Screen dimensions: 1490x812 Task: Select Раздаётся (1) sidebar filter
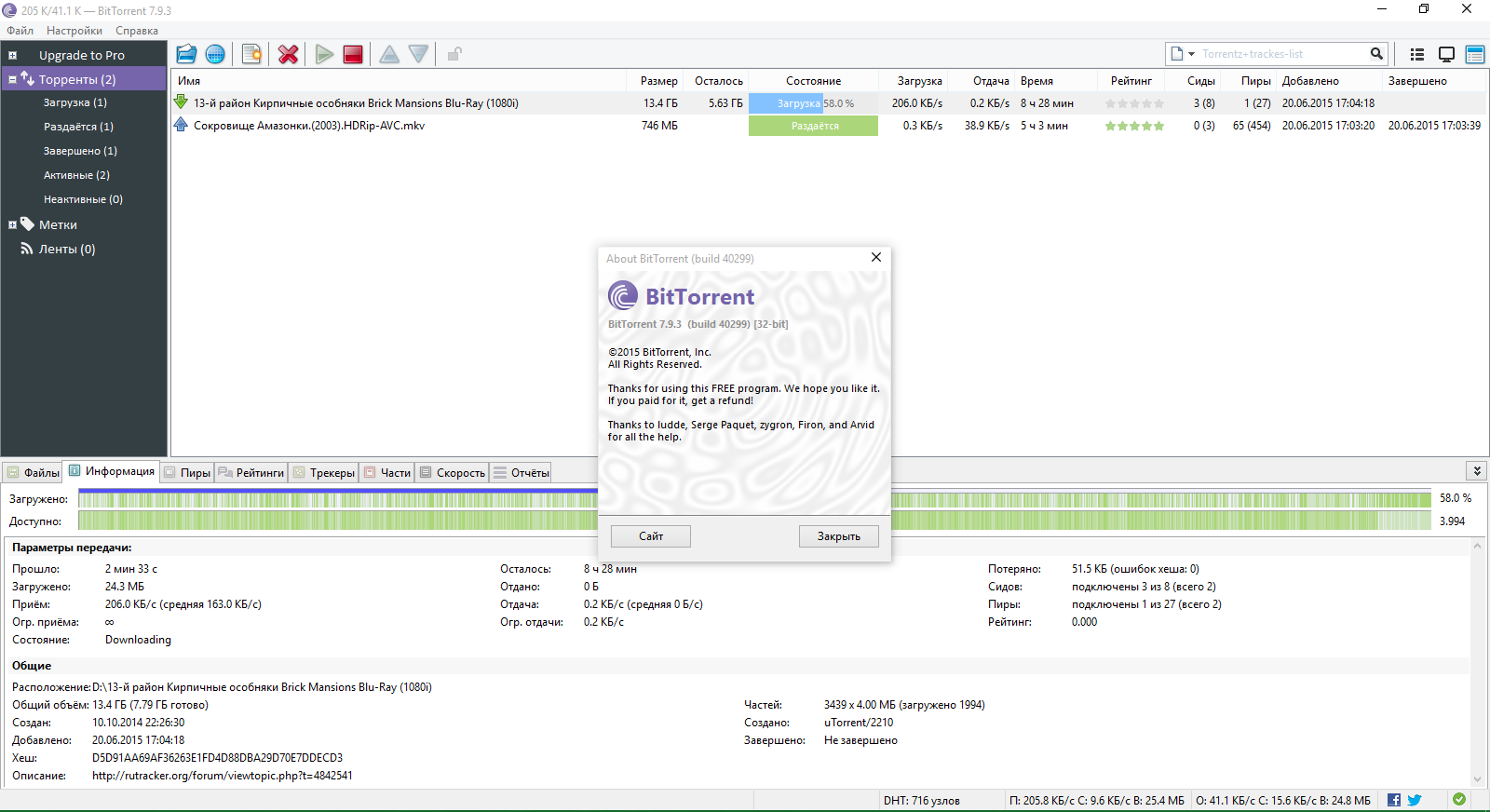click(78, 127)
